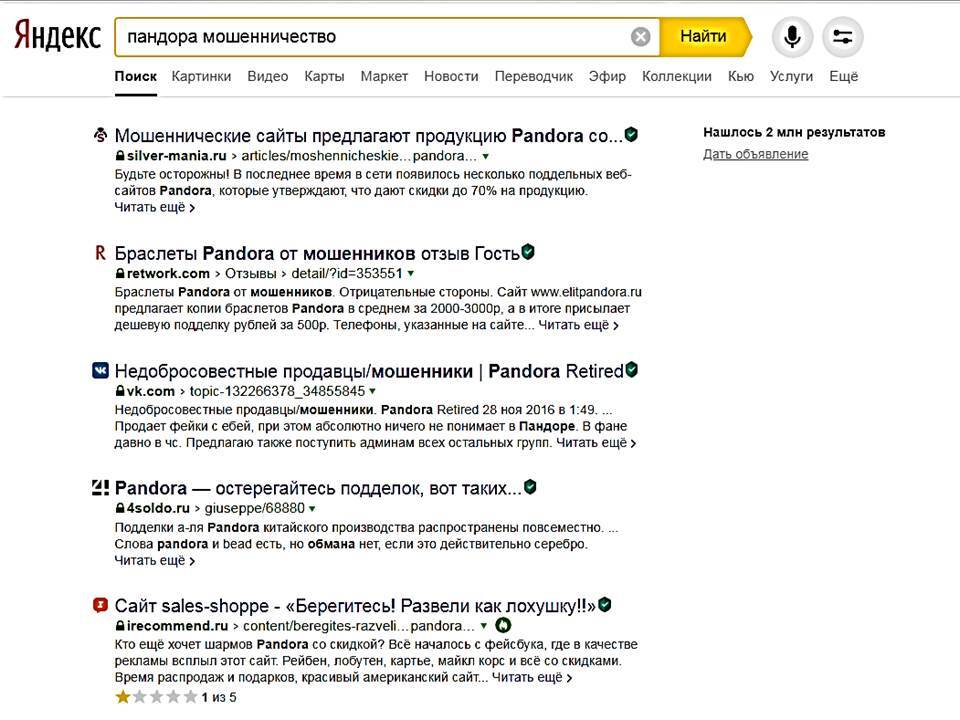Image resolution: width=960 pixels, height=720 pixels.
Task: Click the one-star rating under irecommend result
Action: [x=123, y=697]
